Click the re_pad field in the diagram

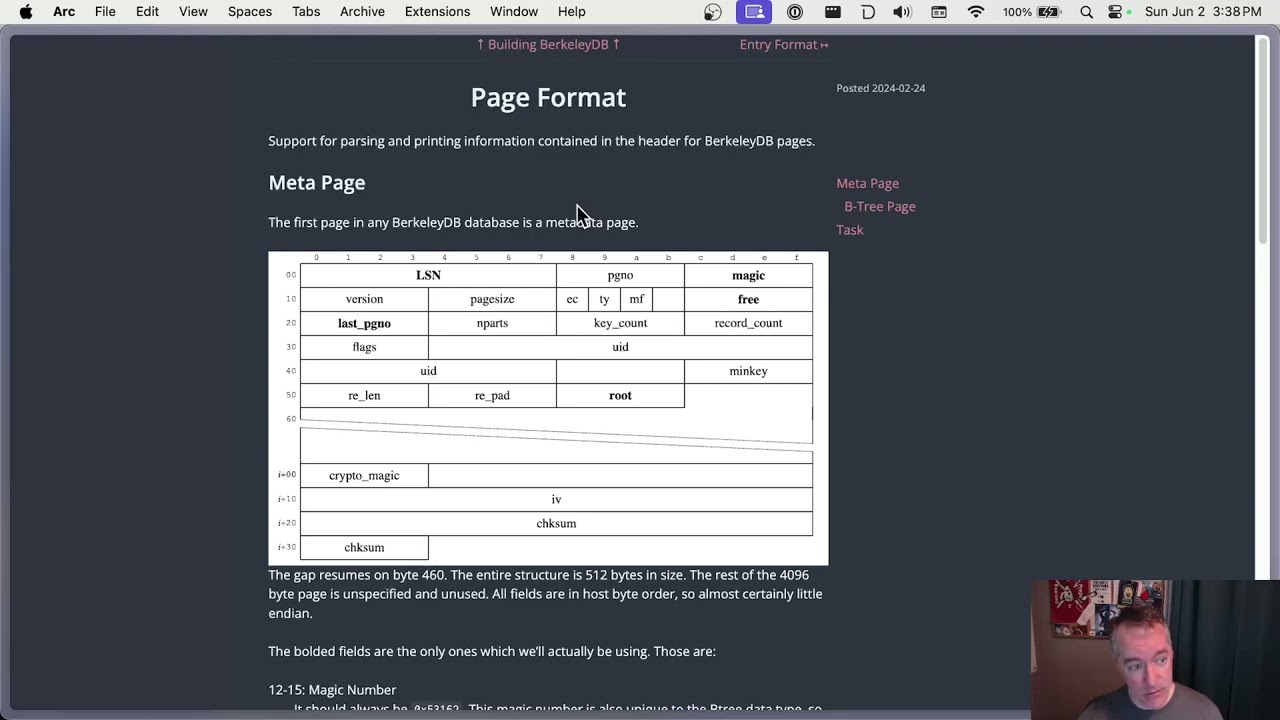tap(492, 395)
